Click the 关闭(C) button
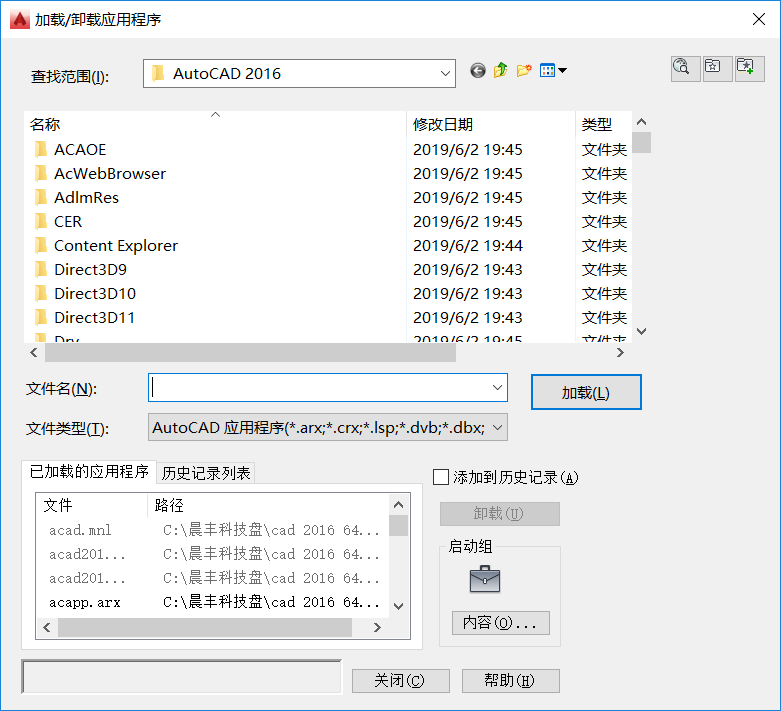781x711 pixels. pyautogui.click(x=400, y=680)
